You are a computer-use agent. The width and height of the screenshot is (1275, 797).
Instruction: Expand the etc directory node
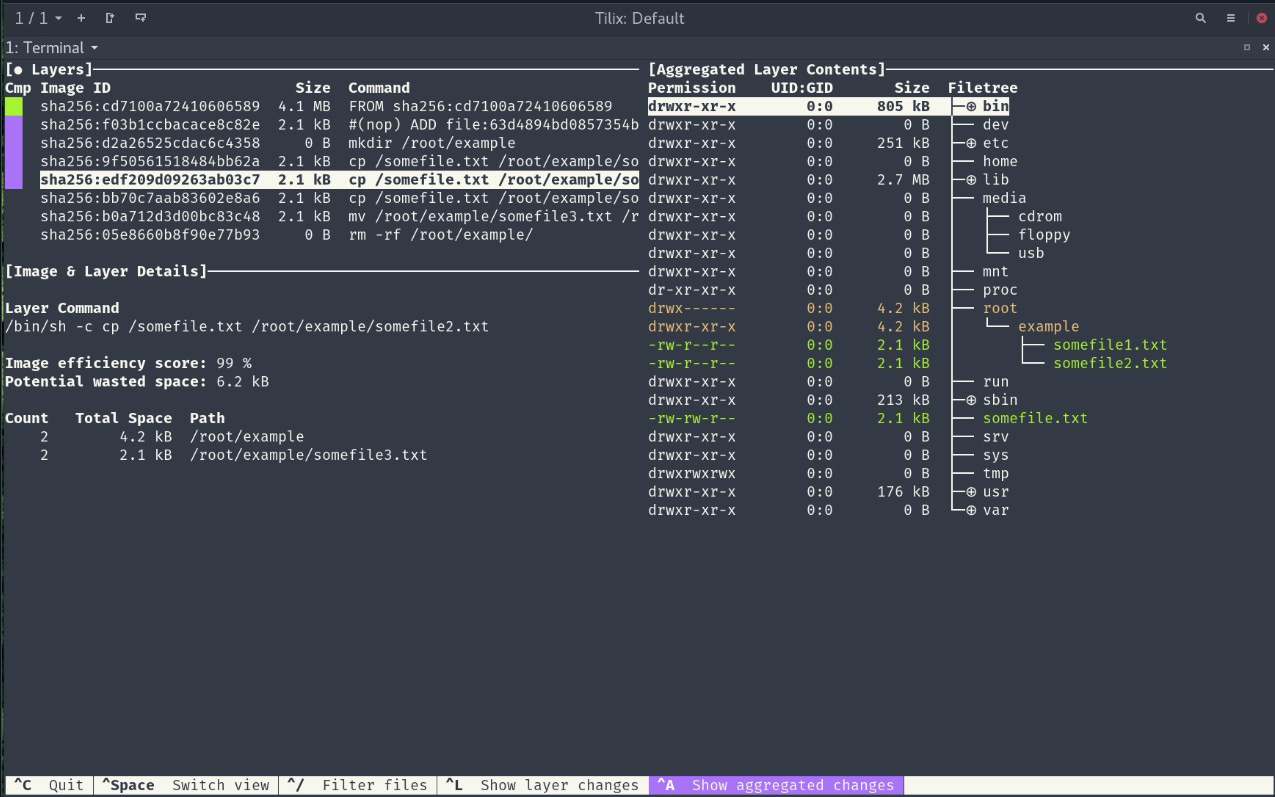coord(970,143)
